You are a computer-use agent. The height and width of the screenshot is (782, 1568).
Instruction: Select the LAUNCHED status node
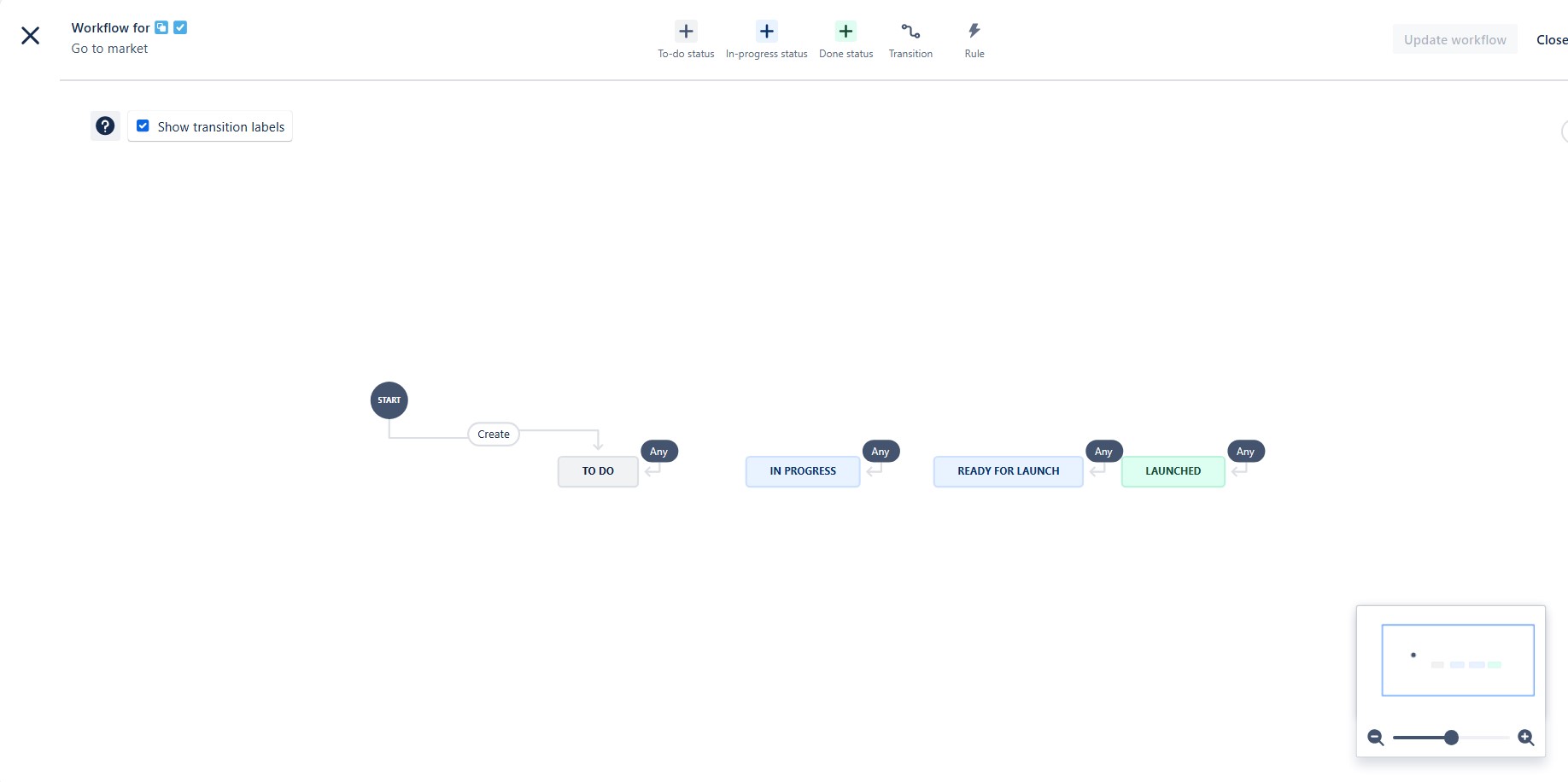1173,470
